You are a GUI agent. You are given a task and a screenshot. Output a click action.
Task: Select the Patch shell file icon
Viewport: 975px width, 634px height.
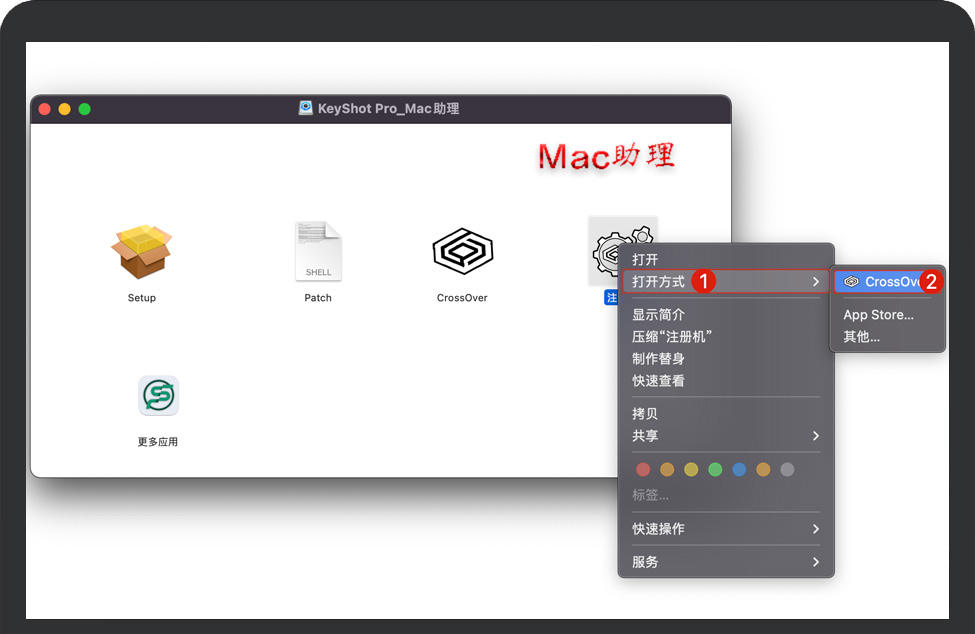(318, 251)
